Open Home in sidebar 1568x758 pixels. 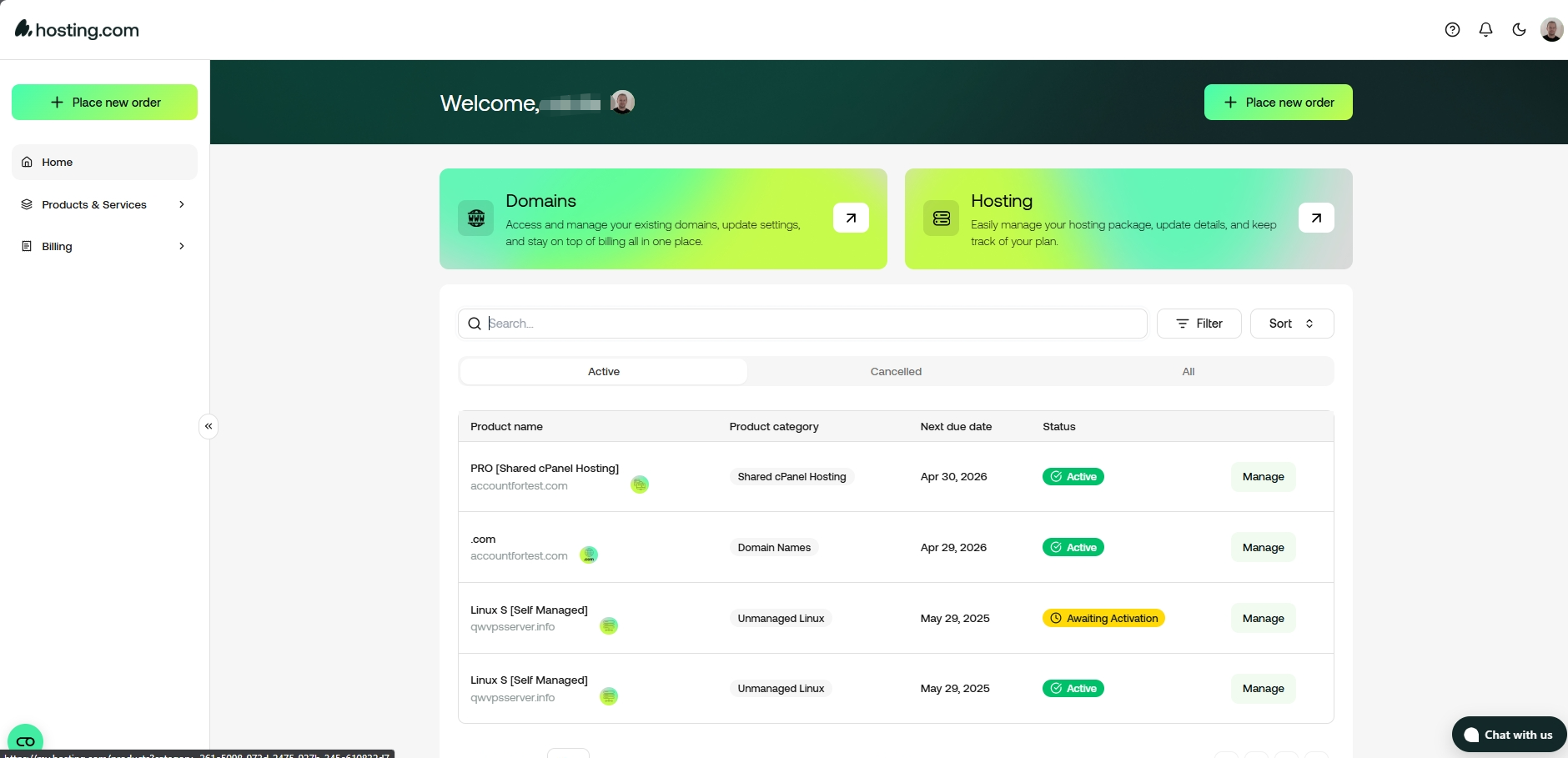pyautogui.click(x=104, y=162)
